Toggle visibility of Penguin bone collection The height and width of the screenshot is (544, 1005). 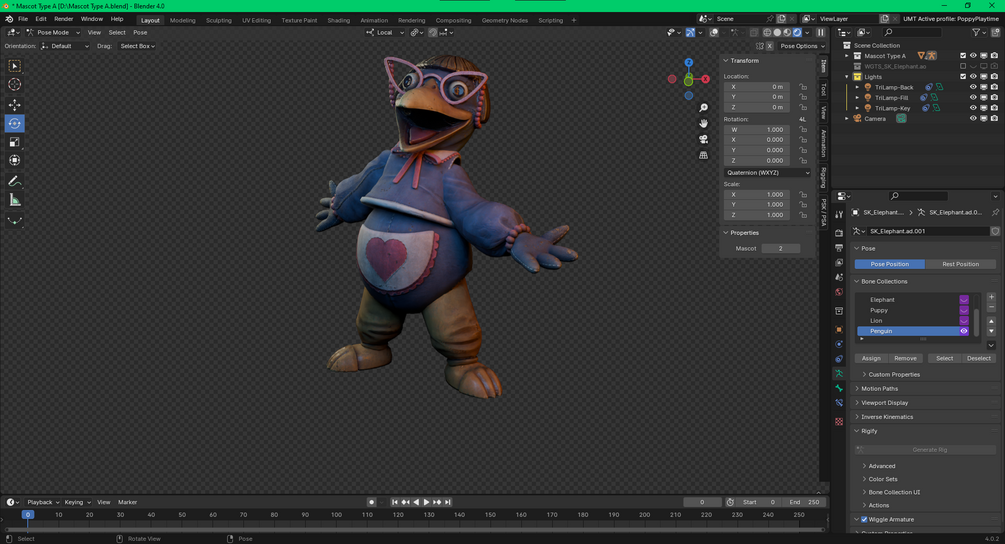[x=964, y=331]
